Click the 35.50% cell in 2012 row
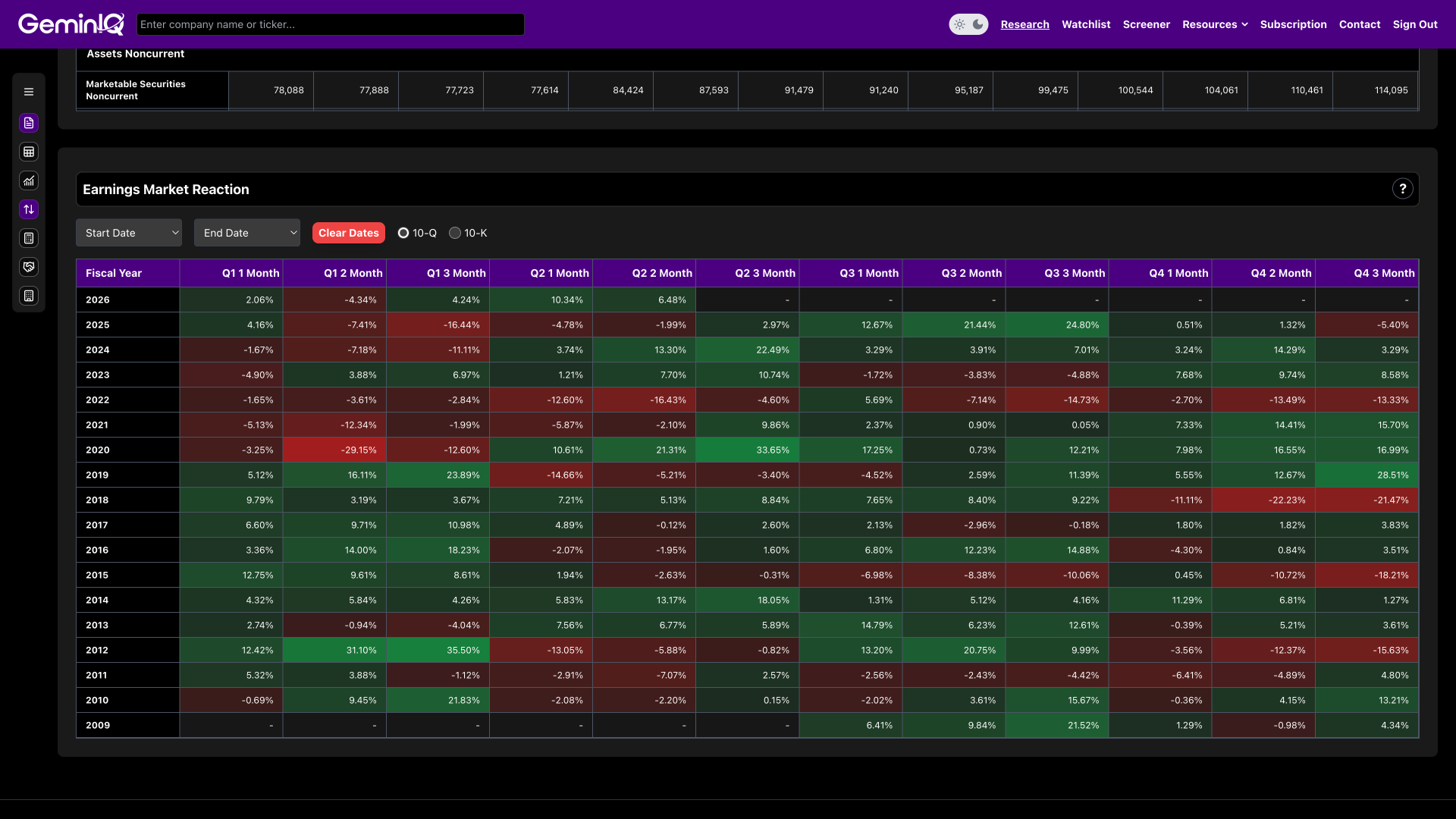Image resolution: width=1456 pixels, height=819 pixels. coord(438,650)
